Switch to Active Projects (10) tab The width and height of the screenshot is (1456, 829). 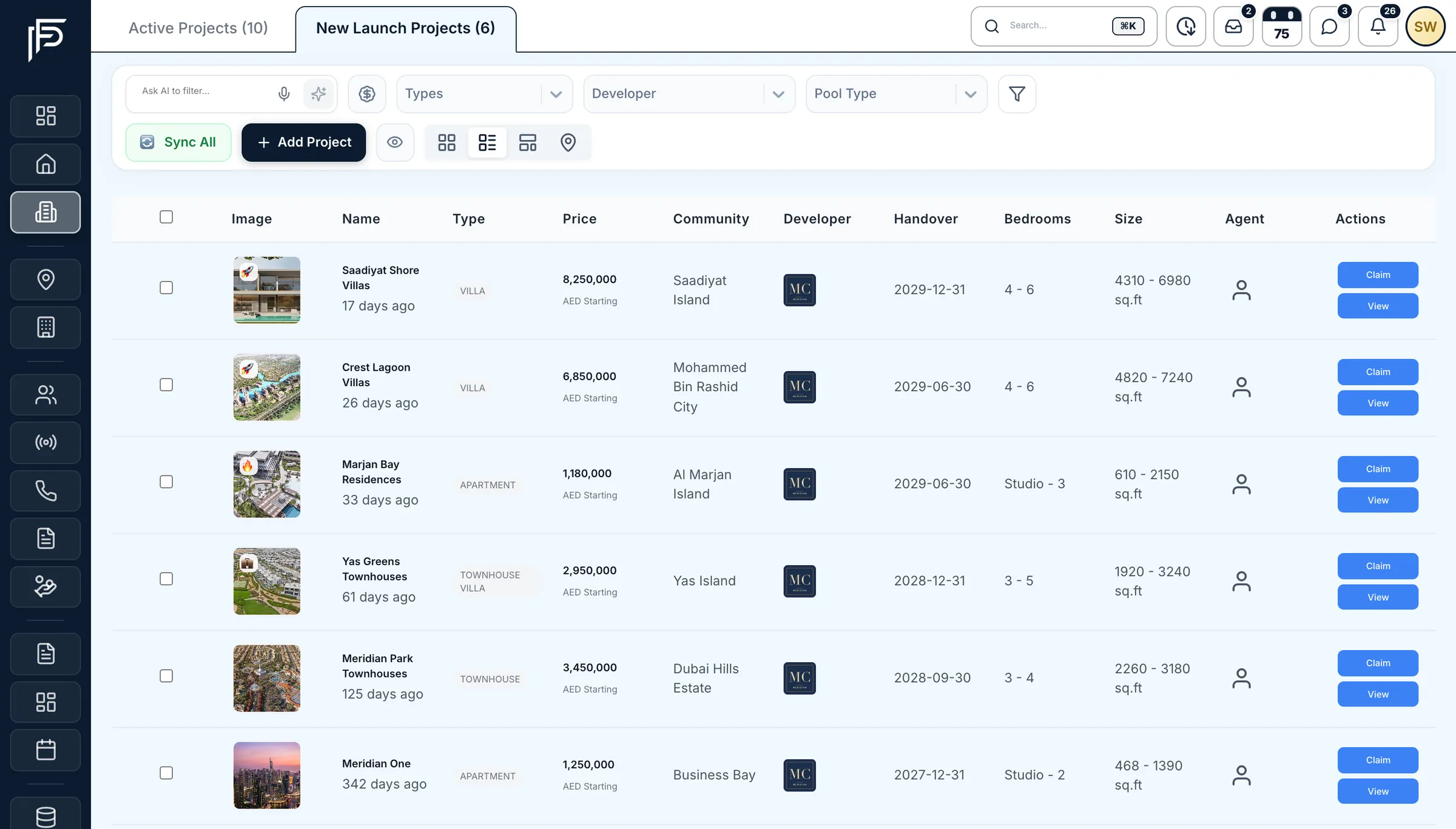(x=198, y=28)
